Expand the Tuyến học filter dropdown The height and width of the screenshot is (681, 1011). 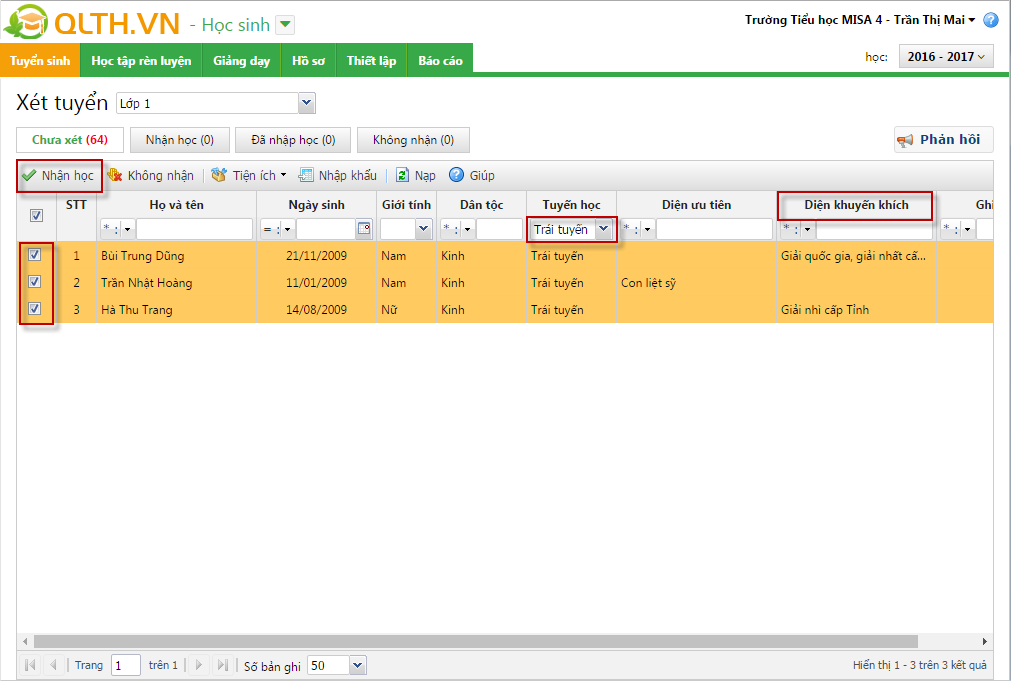click(x=603, y=229)
